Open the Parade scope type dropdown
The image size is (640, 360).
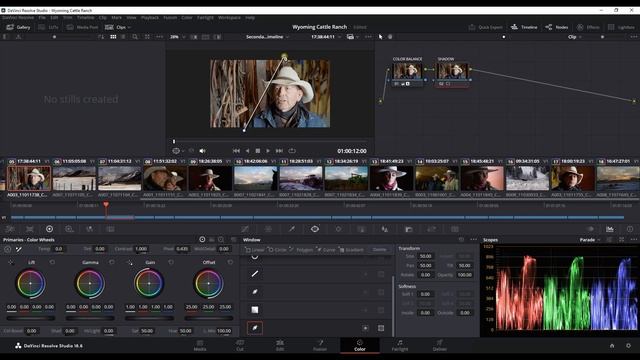pyautogui.click(x=590, y=240)
